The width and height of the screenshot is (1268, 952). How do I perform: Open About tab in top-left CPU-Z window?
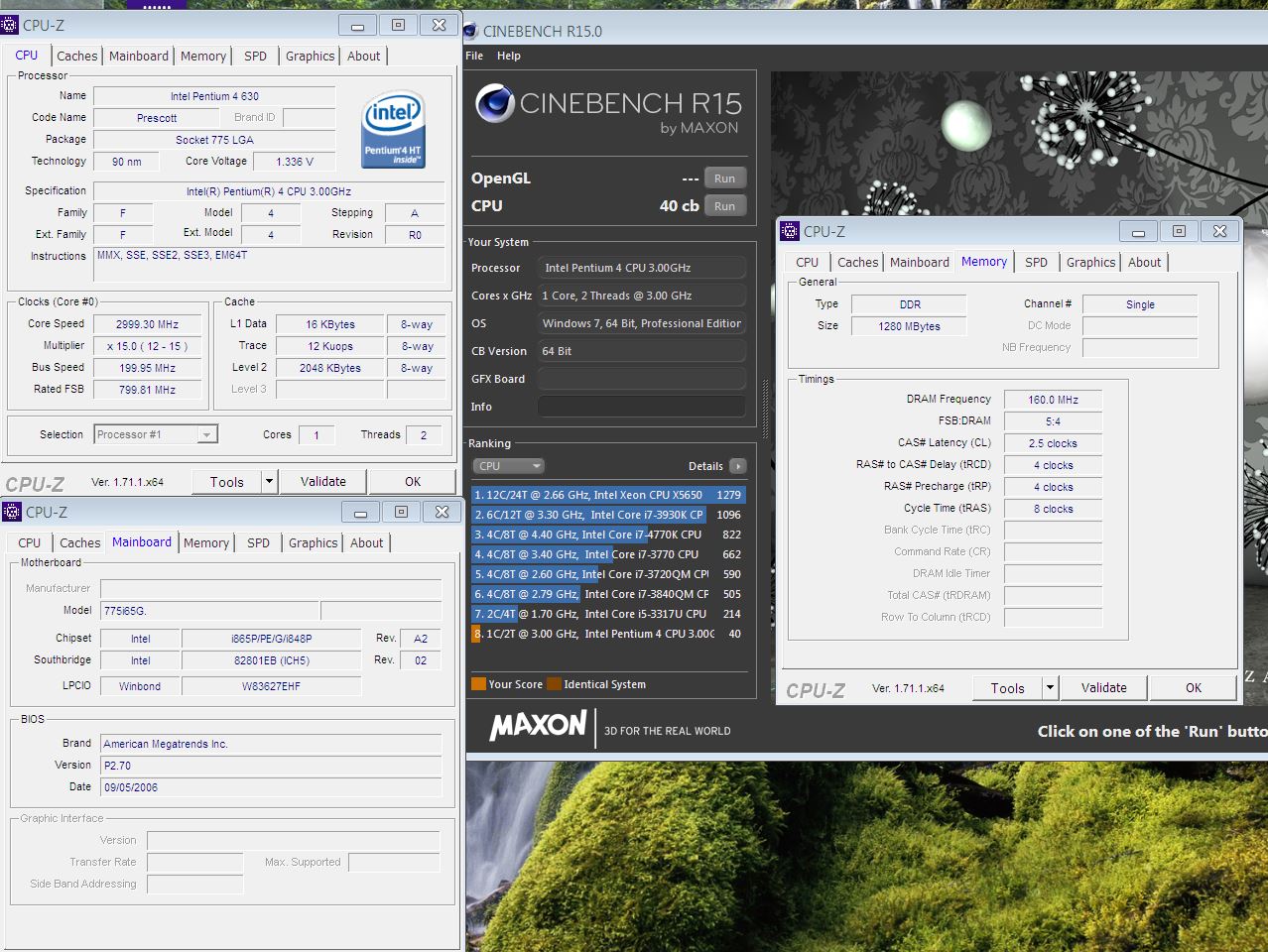tap(363, 57)
